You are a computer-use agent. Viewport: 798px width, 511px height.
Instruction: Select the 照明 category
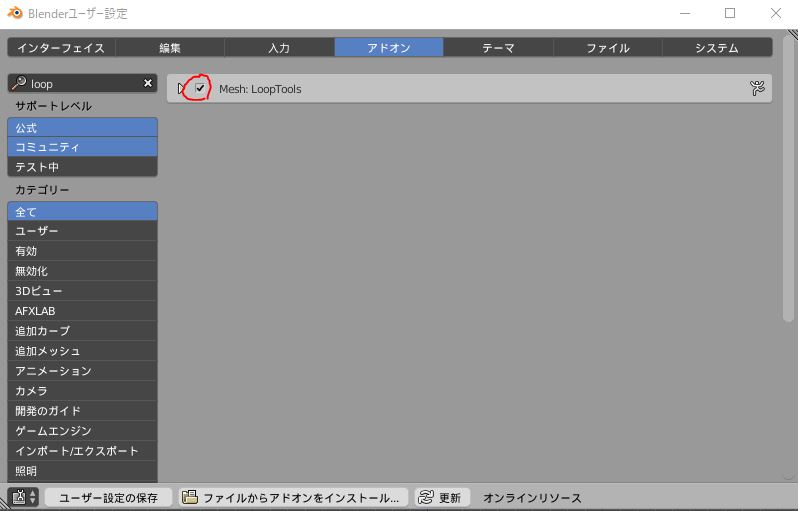pos(82,471)
